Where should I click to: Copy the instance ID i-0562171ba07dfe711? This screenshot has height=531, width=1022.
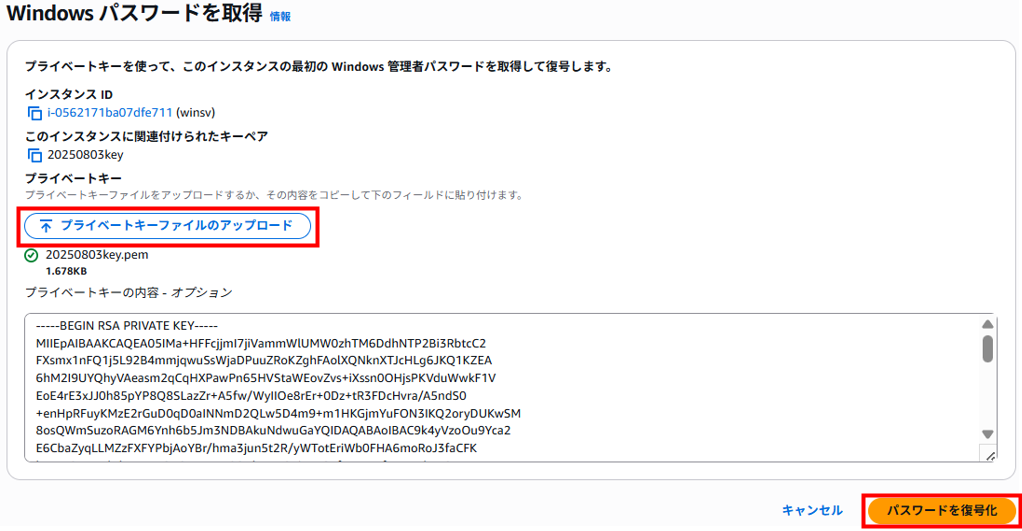[35, 113]
